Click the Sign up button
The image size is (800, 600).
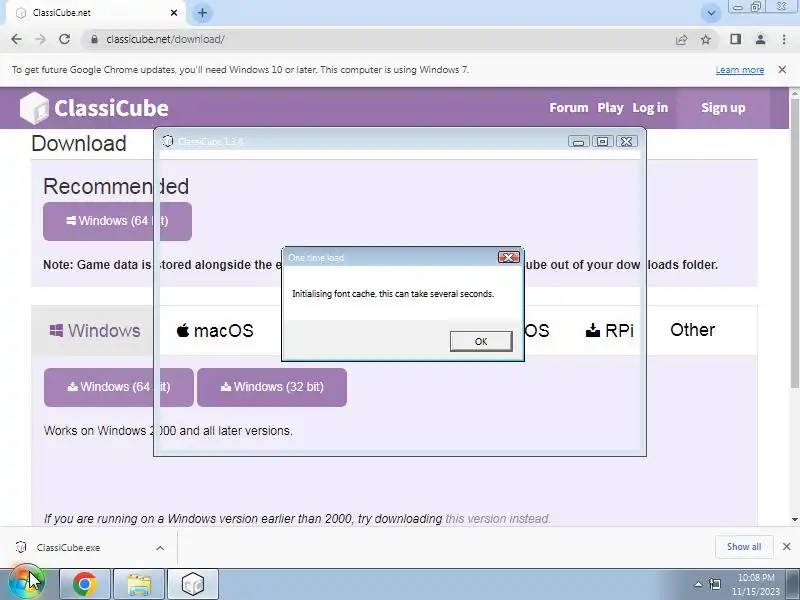coord(723,108)
